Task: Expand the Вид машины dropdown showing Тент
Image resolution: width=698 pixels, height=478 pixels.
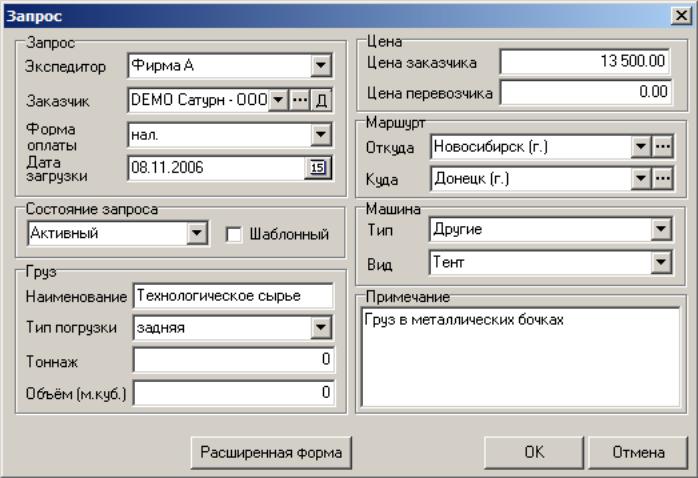Action: point(661,262)
